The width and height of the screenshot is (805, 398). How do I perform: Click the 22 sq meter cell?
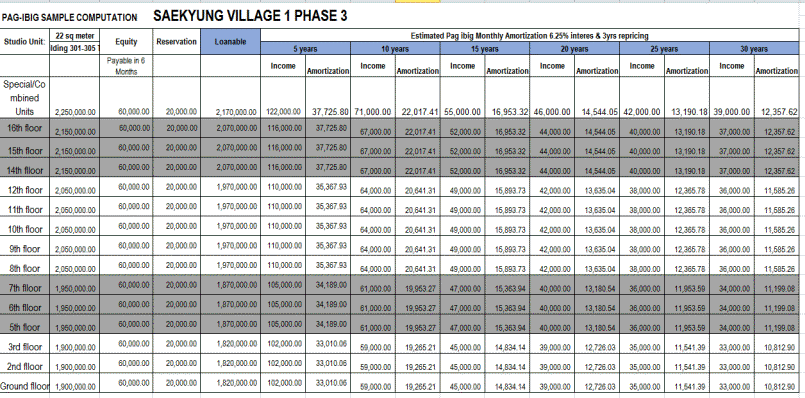click(75, 35)
